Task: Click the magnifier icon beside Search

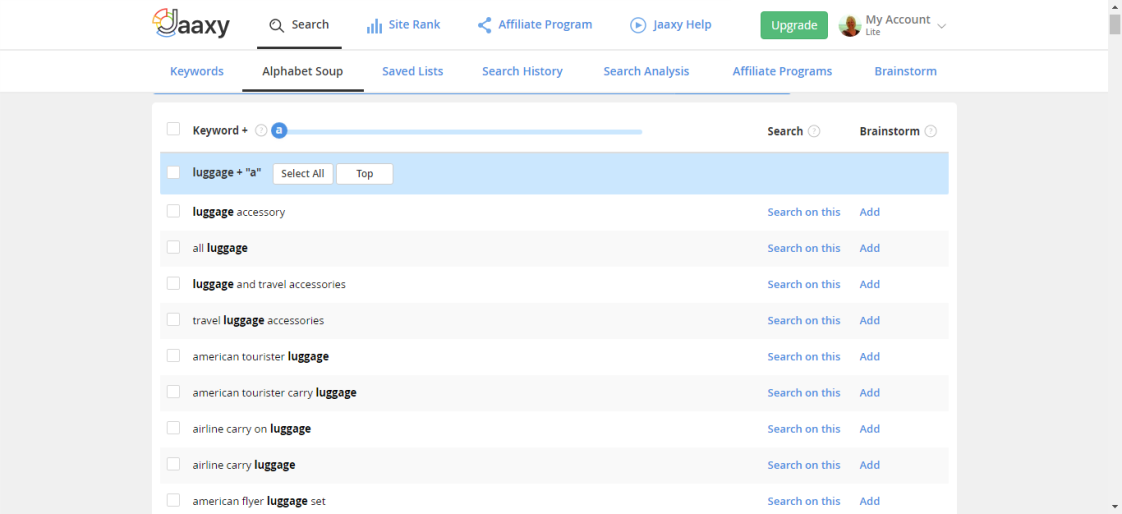Action: pyautogui.click(x=276, y=25)
